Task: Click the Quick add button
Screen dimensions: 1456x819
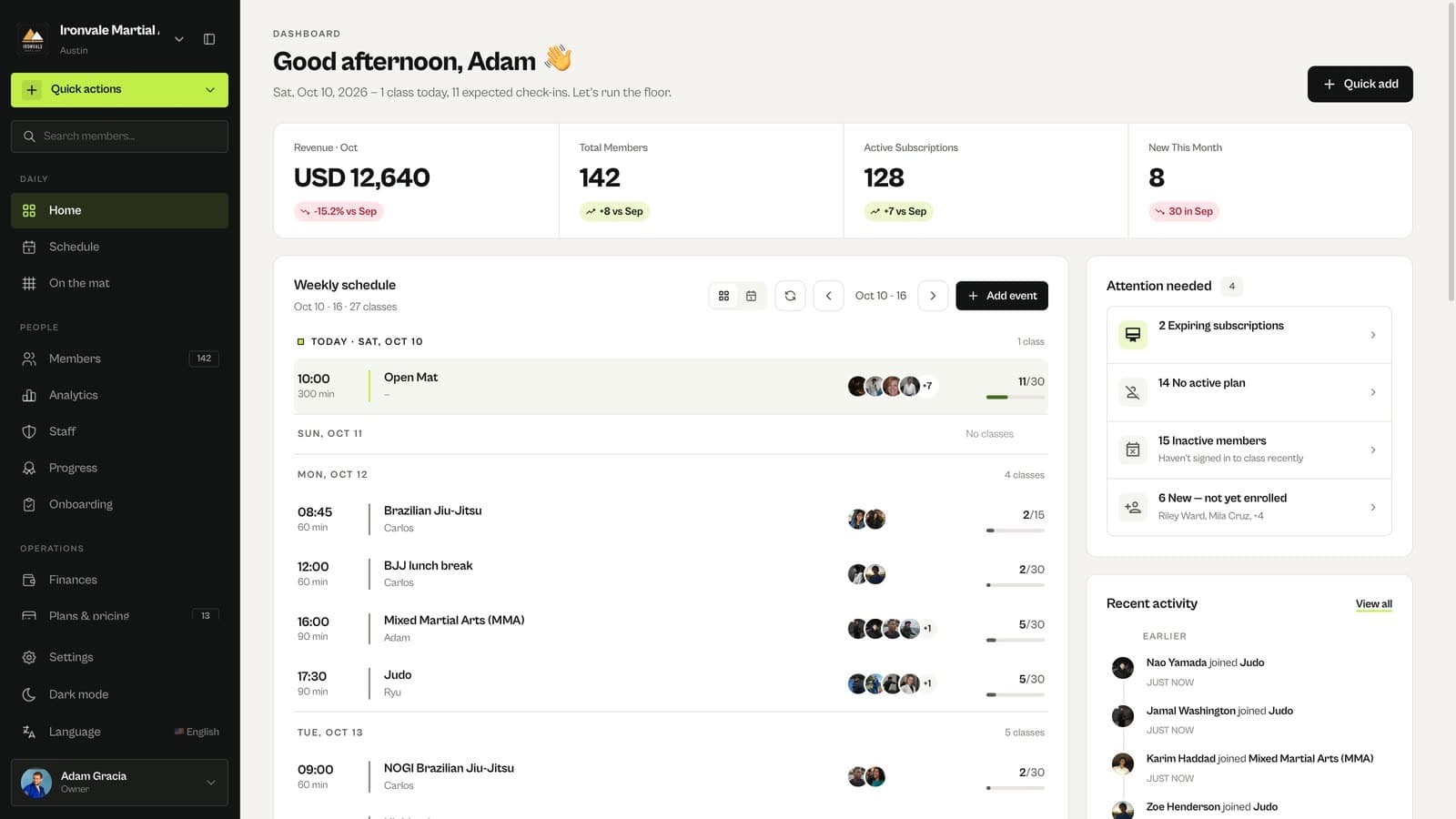Action: pos(1360,84)
